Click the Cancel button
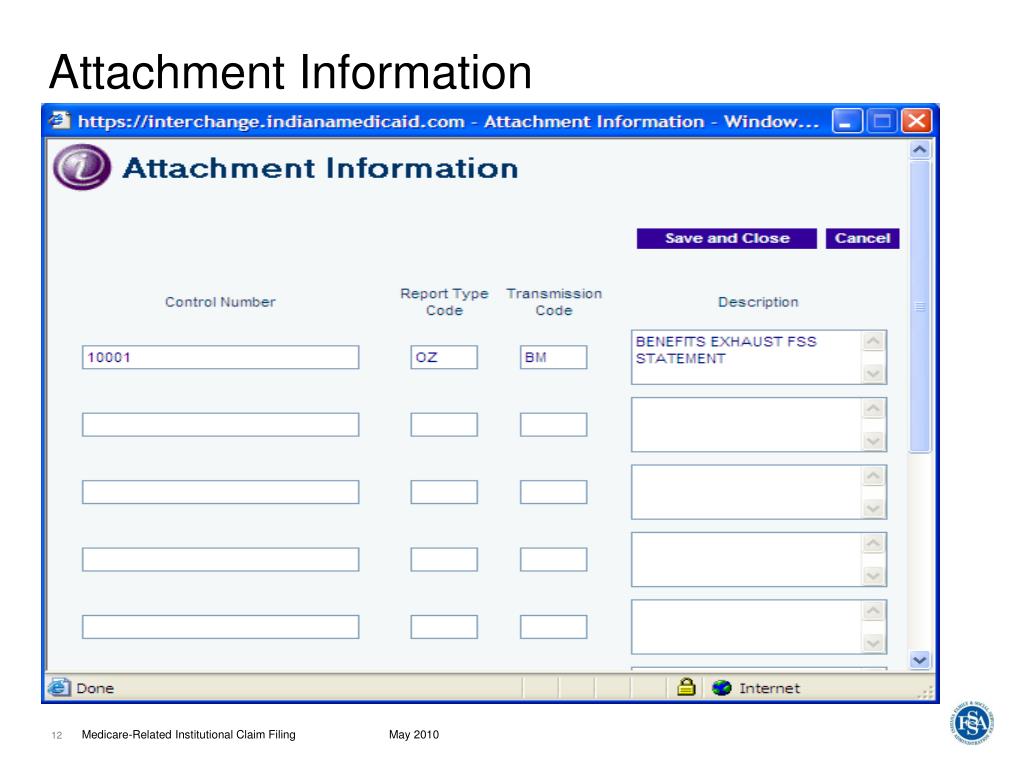 coord(863,238)
